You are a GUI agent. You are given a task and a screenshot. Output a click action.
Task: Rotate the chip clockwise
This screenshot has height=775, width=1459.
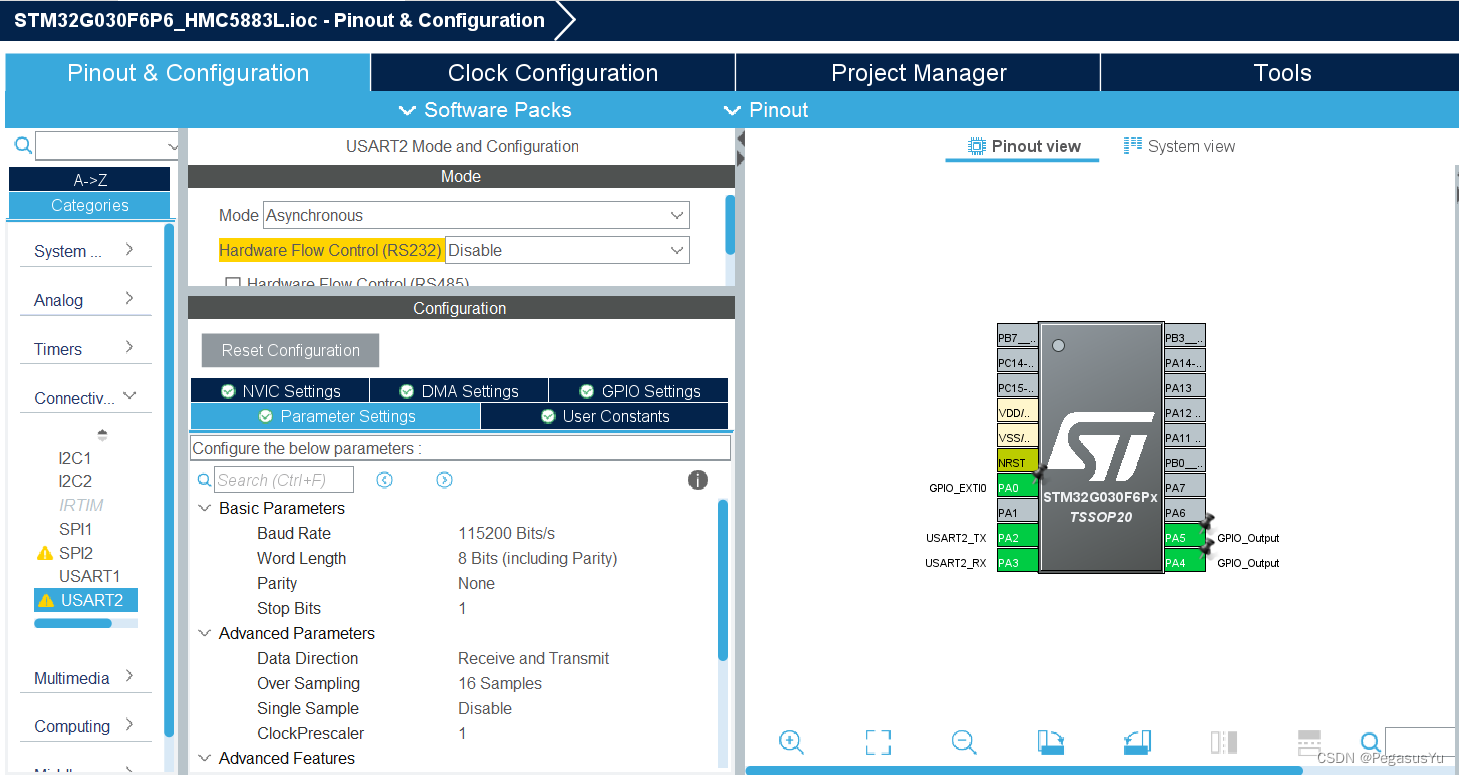(x=1051, y=741)
